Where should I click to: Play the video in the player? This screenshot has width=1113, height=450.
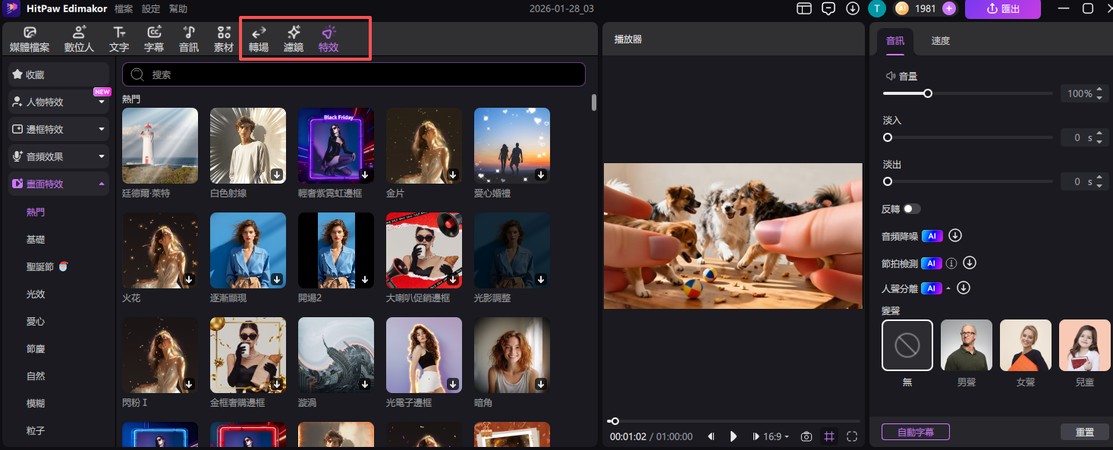click(x=733, y=437)
